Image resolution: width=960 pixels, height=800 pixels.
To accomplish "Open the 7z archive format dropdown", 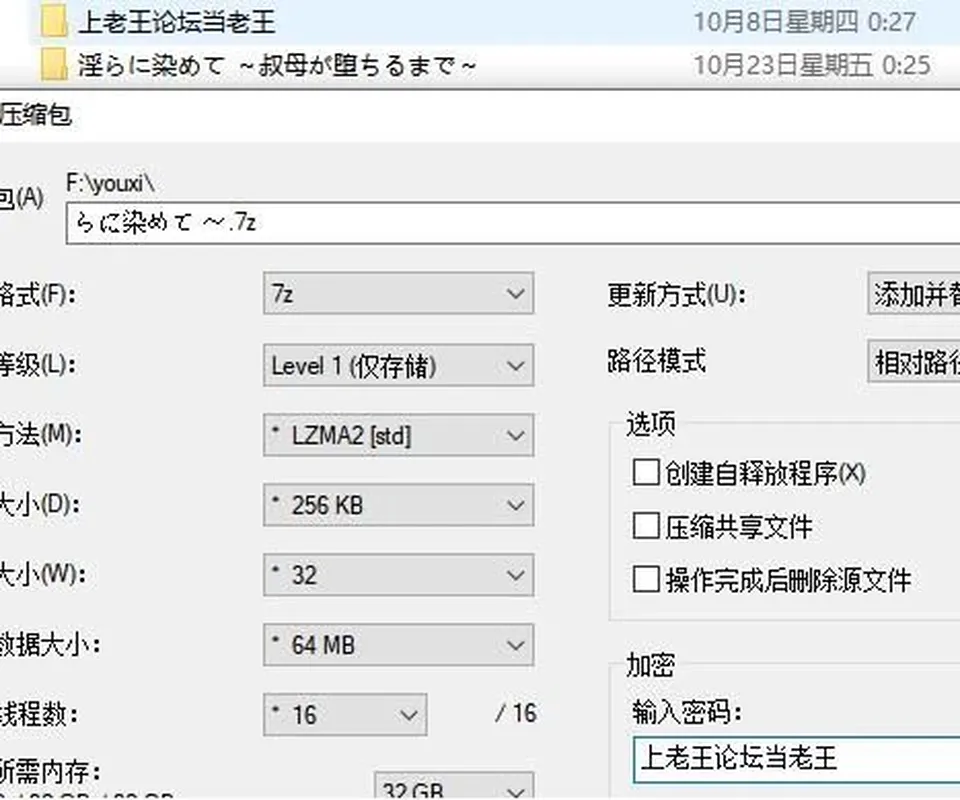I will pos(399,294).
